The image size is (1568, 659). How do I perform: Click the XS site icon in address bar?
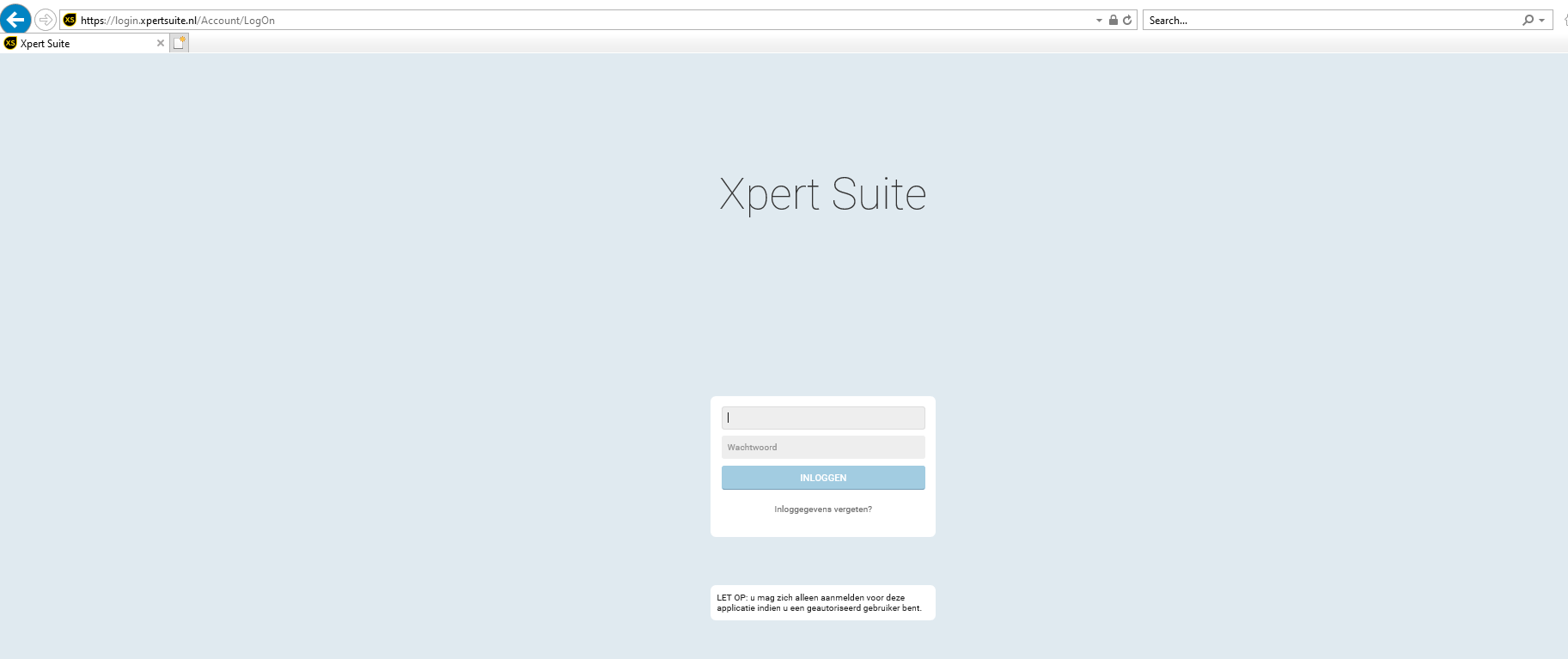click(70, 20)
